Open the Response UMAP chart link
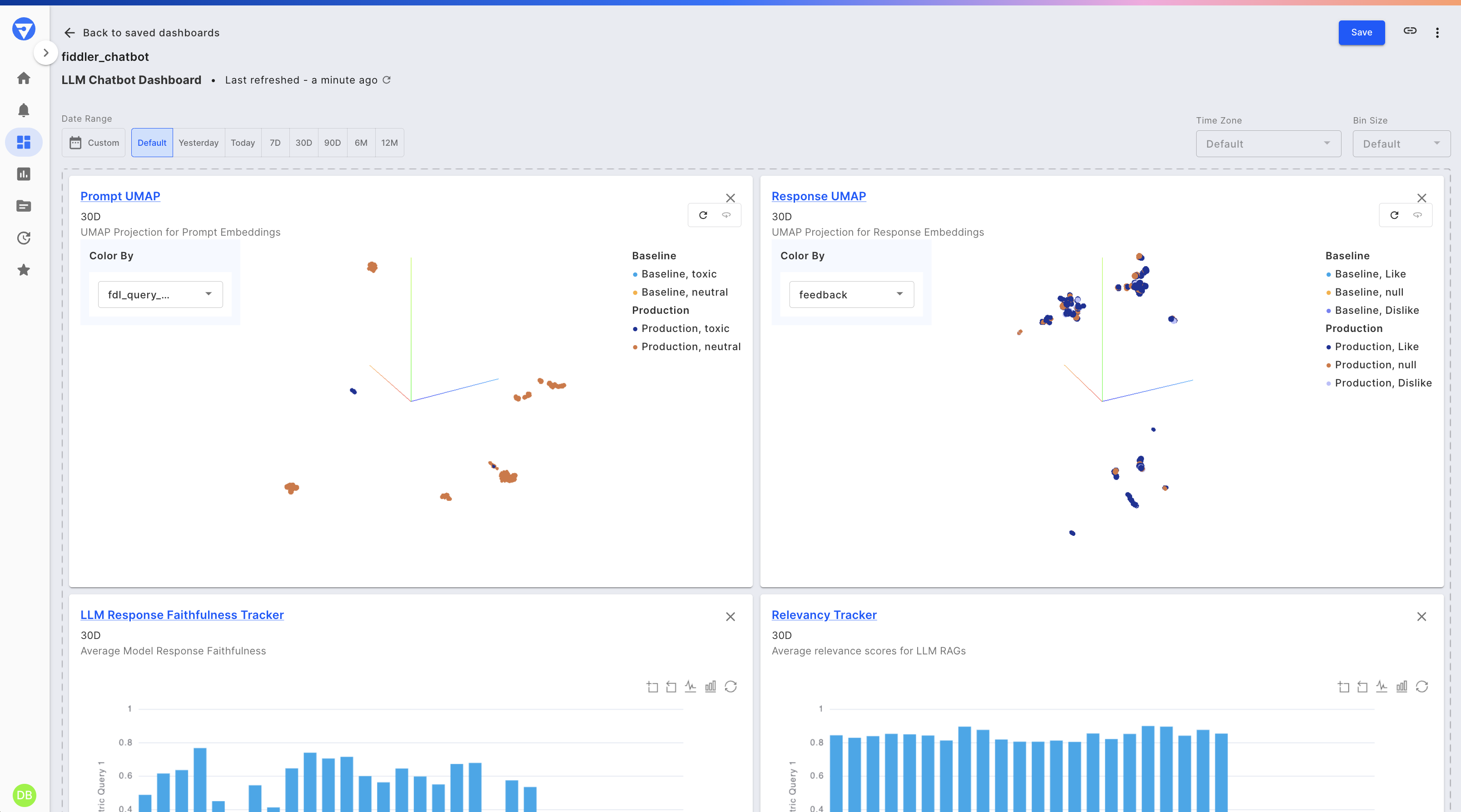1461x812 pixels. point(819,196)
